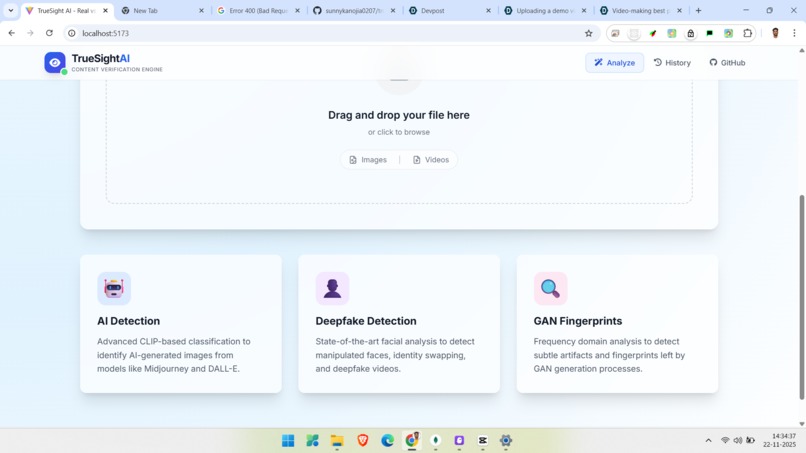The image size is (806, 453).
Task: Click the lock extension icon in toolbar
Action: tap(690, 33)
